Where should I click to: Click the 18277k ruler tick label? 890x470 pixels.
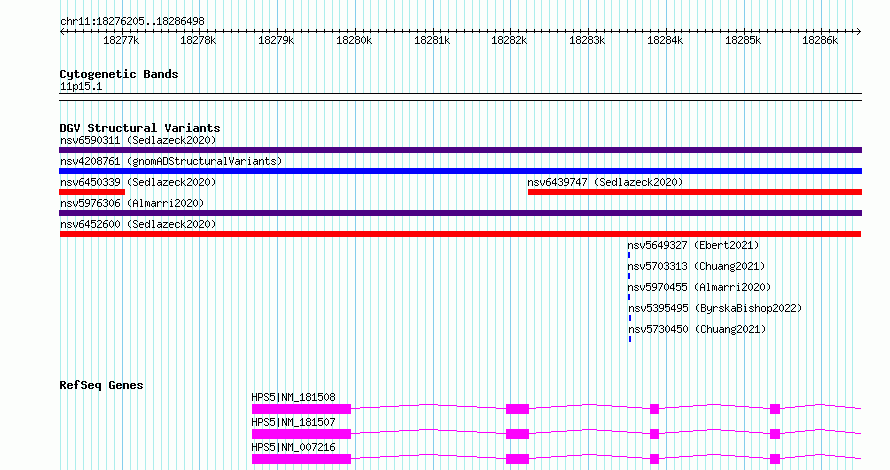pyautogui.click(x=121, y=40)
